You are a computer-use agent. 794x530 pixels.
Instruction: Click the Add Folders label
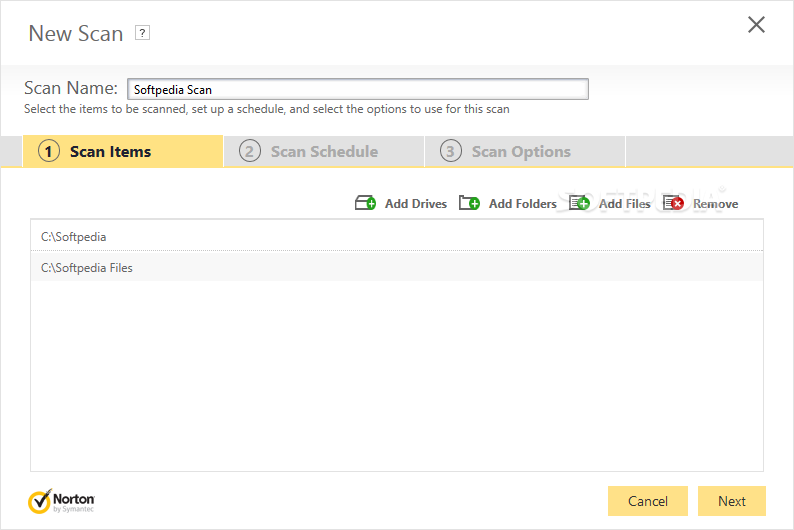coord(523,203)
